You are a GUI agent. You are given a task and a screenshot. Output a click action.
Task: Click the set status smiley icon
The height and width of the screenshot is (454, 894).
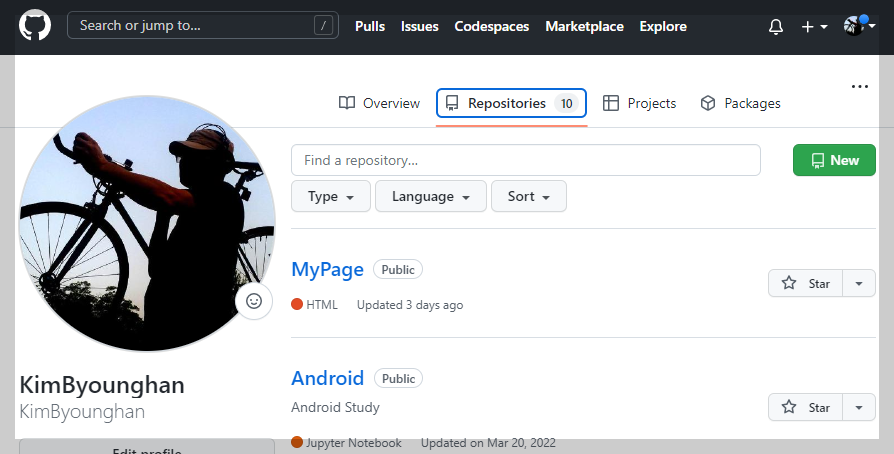(254, 301)
